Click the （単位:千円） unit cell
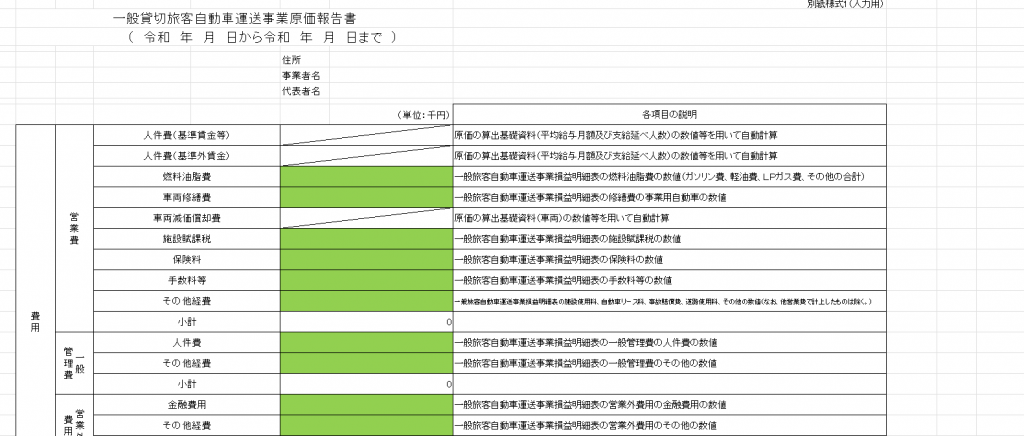 point(423,115)
